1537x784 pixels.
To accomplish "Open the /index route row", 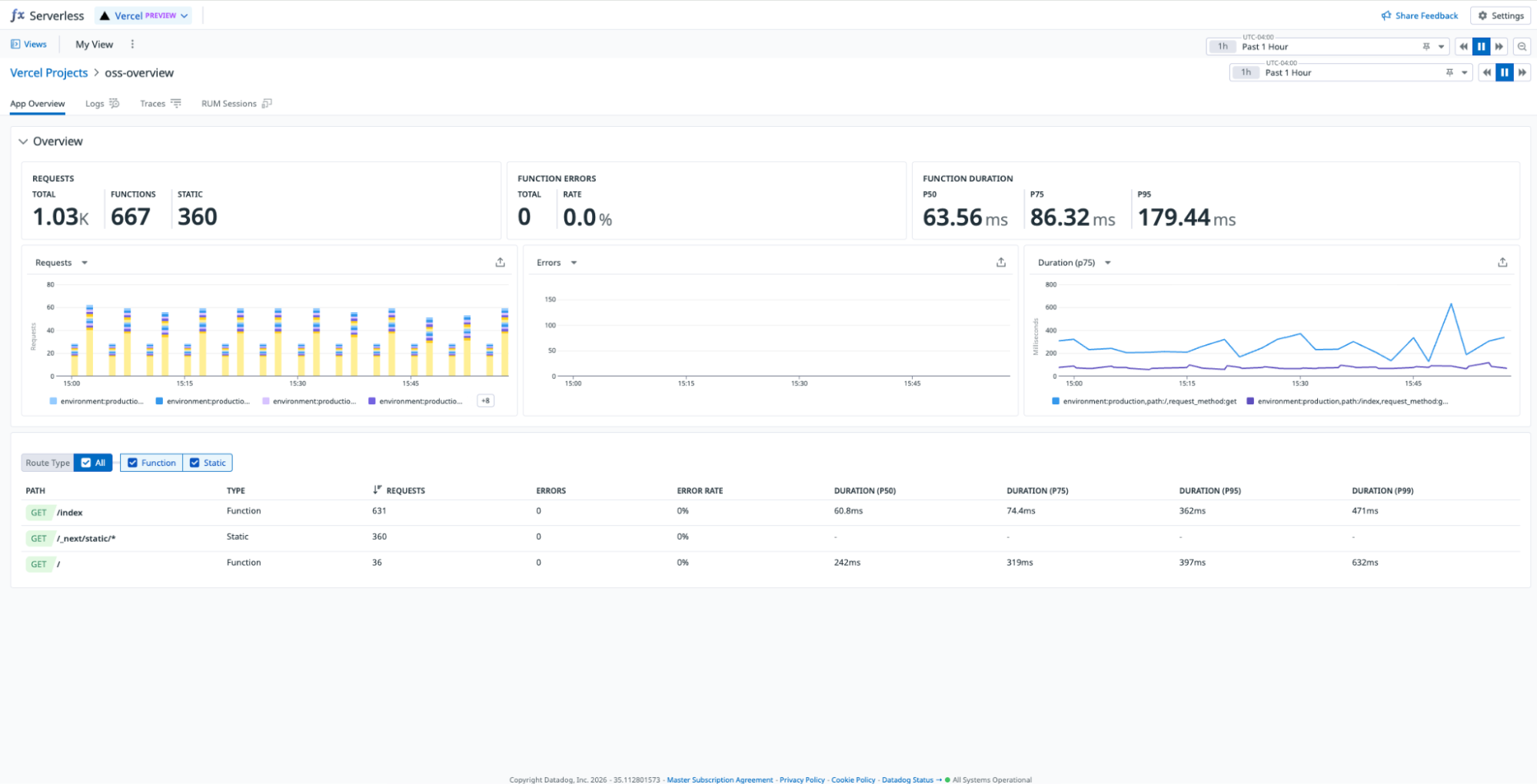I will 772,513.
